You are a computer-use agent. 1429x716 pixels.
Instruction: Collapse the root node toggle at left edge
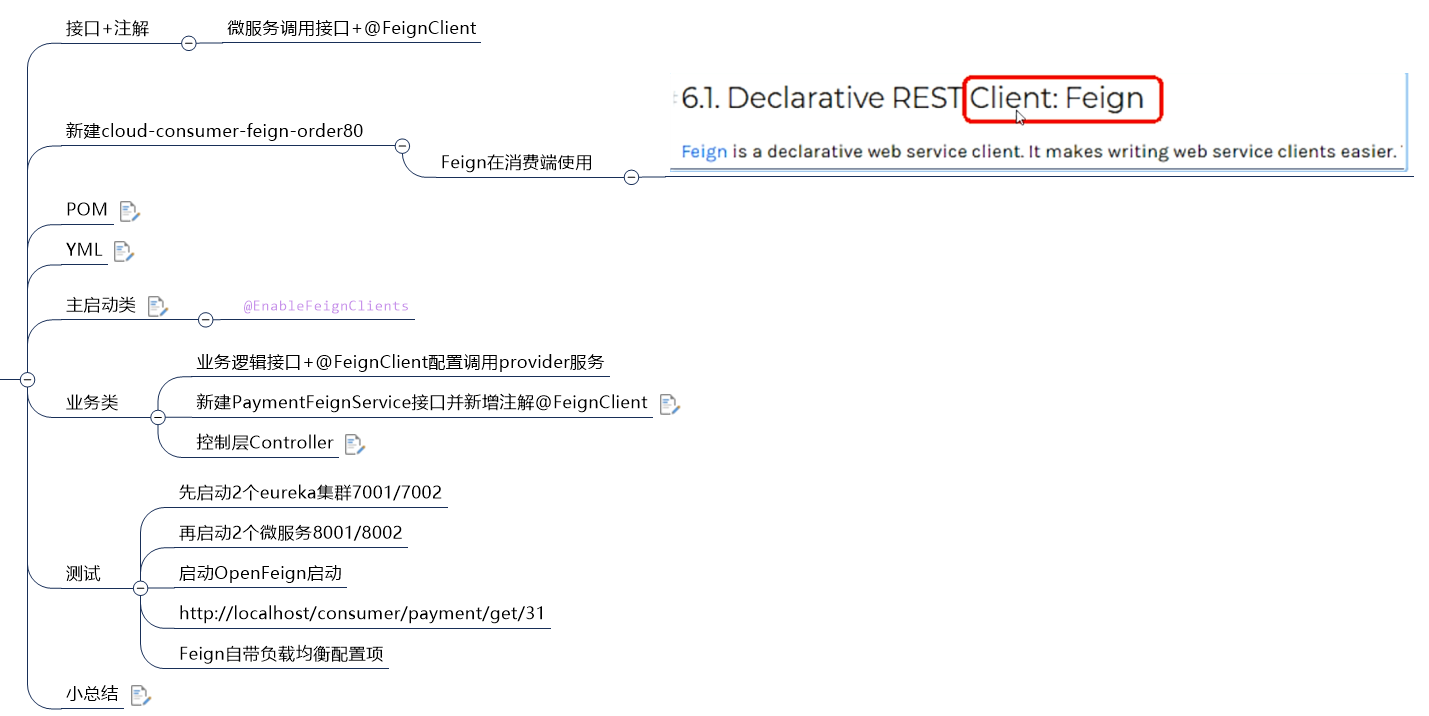(x=28, y=379)
